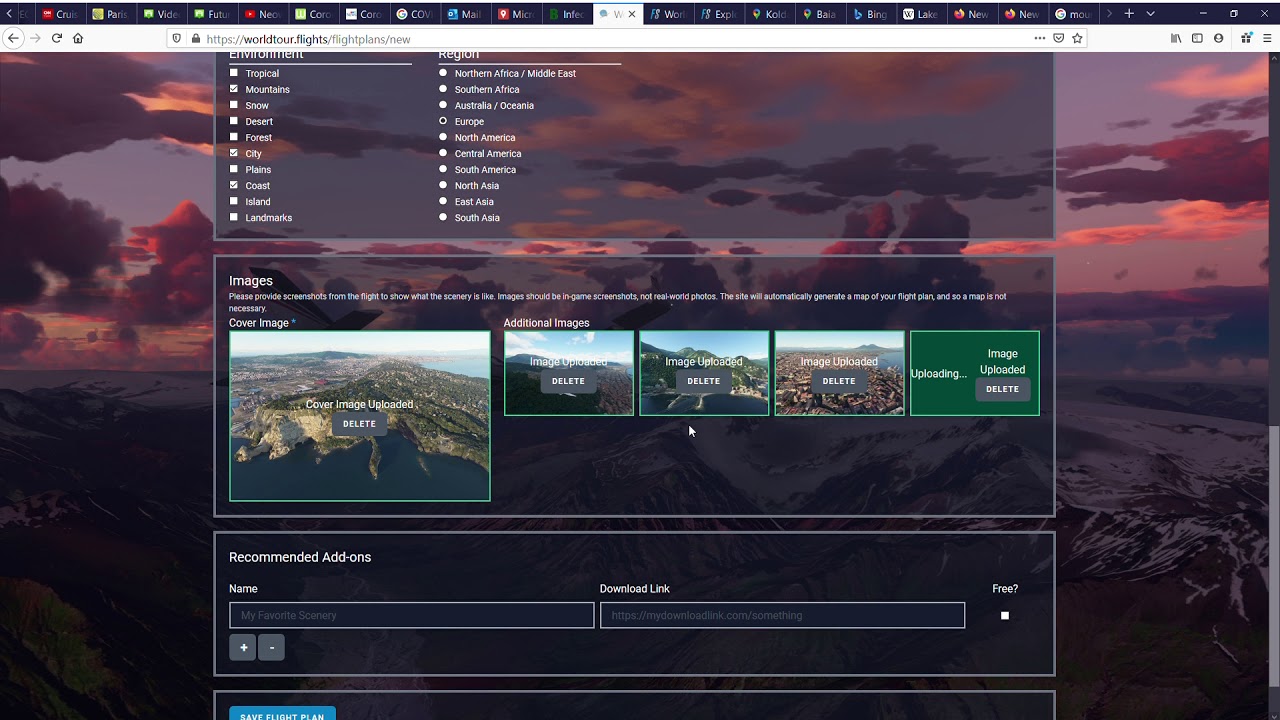Switch to the Mail tab

[x=467, y=14]
